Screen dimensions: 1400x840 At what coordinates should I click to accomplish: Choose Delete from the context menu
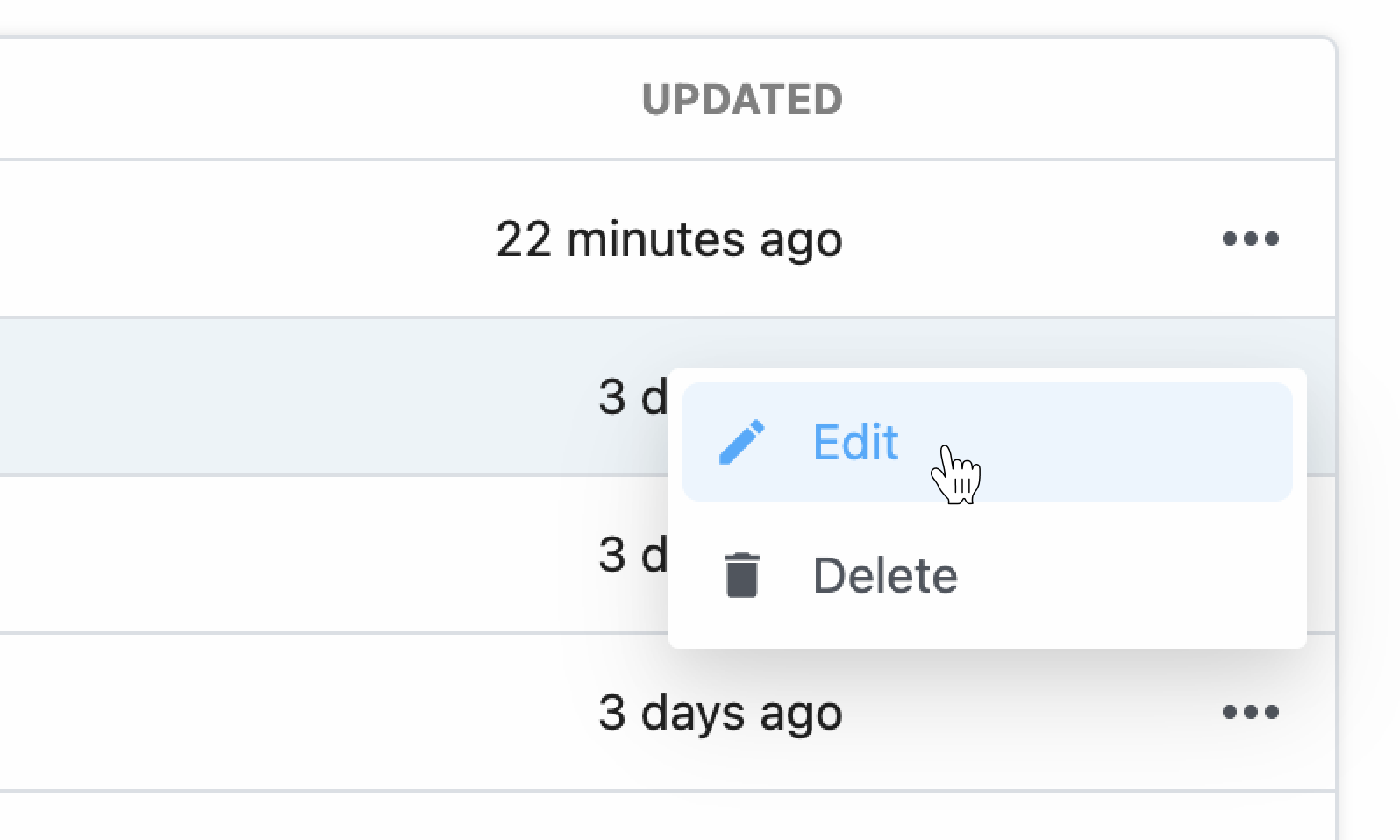(x=988, y=575)
